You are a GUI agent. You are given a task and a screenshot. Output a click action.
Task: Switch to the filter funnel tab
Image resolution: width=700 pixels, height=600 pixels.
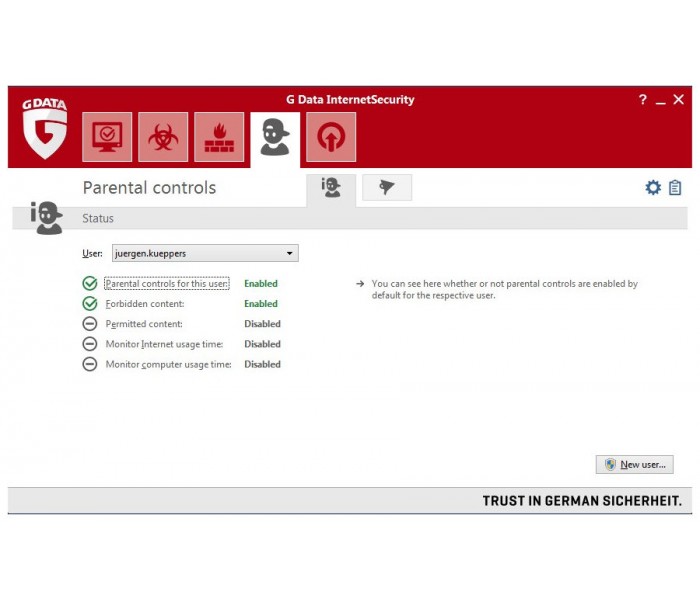[387, 187]
